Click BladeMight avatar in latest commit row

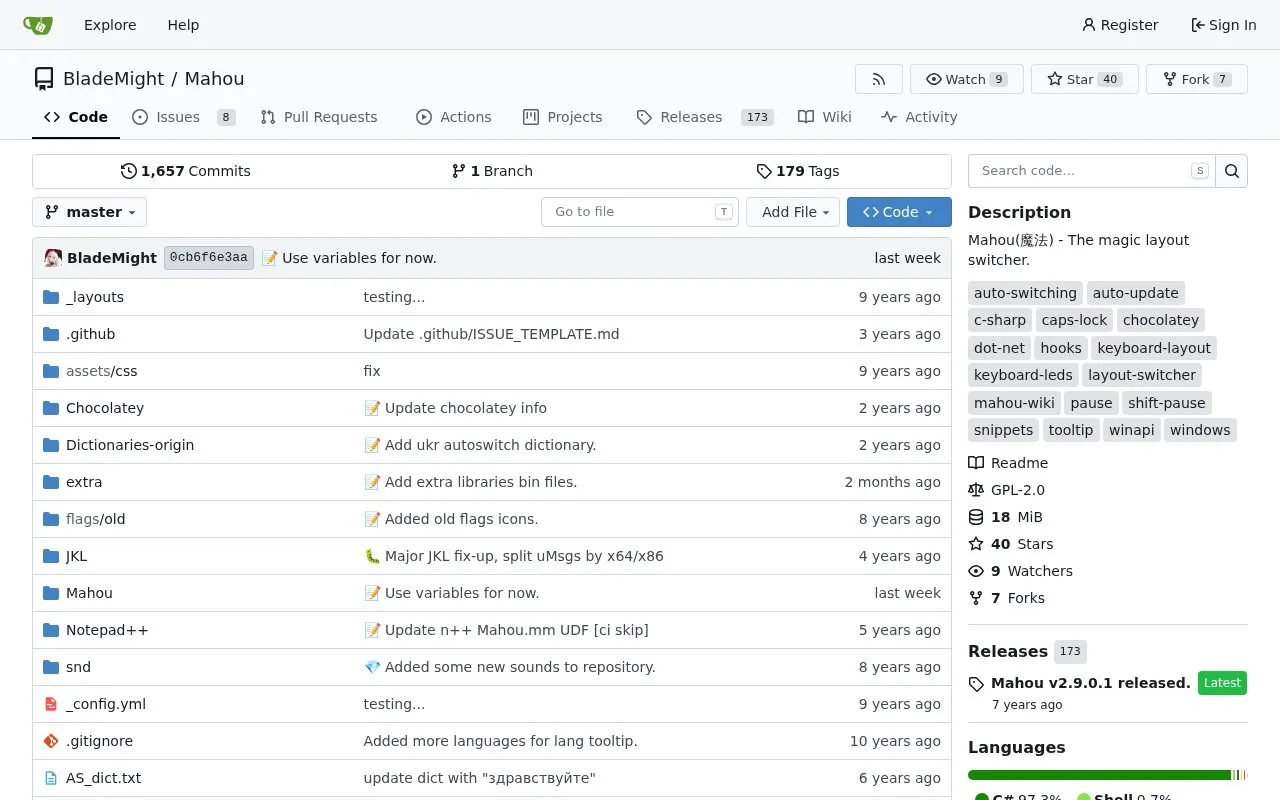click(53, 258)
